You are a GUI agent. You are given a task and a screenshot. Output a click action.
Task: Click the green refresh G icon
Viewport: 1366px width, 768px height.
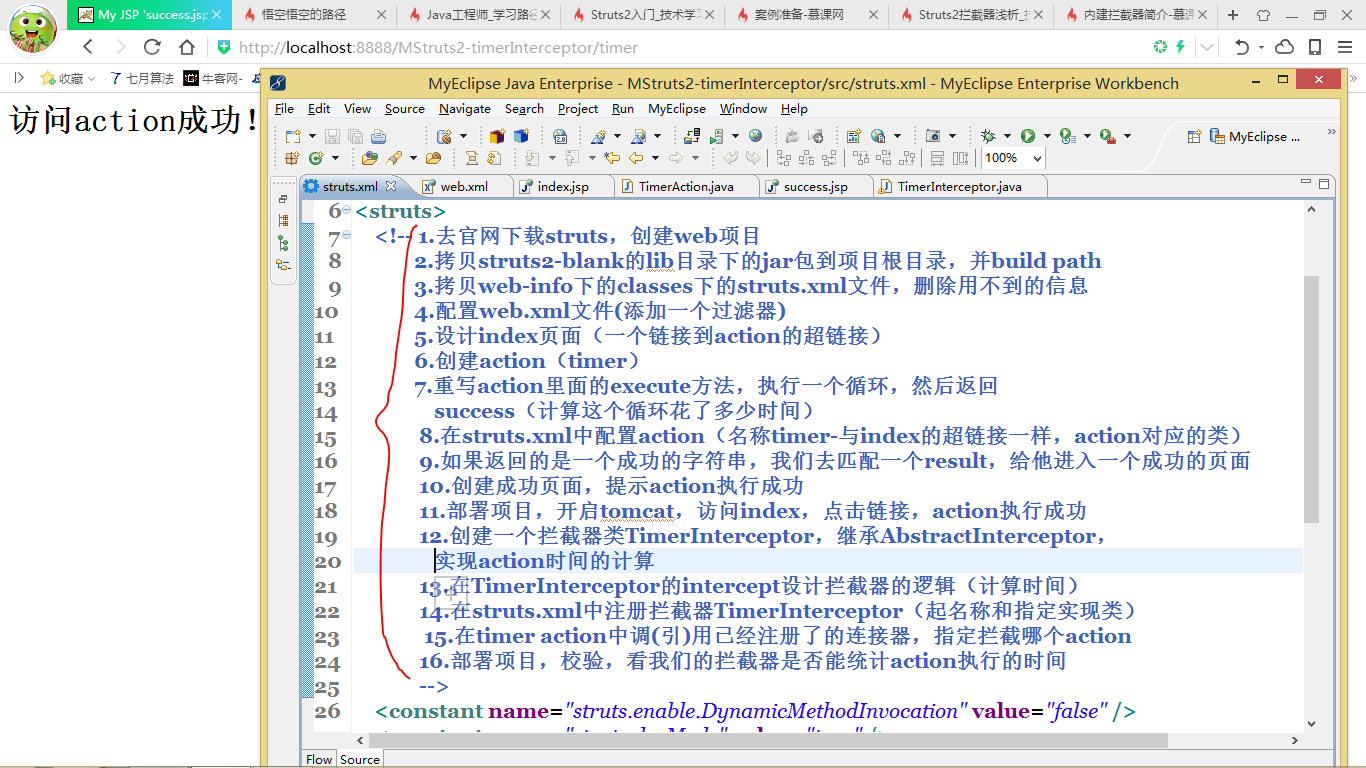coord(316,158)
